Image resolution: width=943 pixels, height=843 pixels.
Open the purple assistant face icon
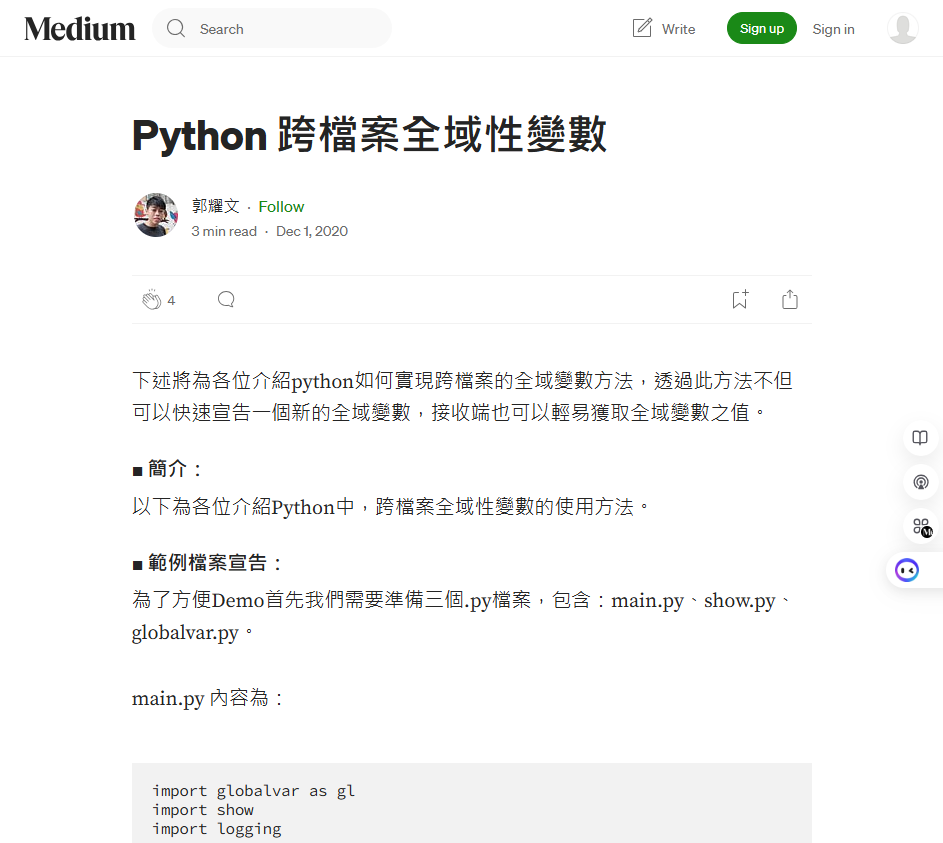907,570
